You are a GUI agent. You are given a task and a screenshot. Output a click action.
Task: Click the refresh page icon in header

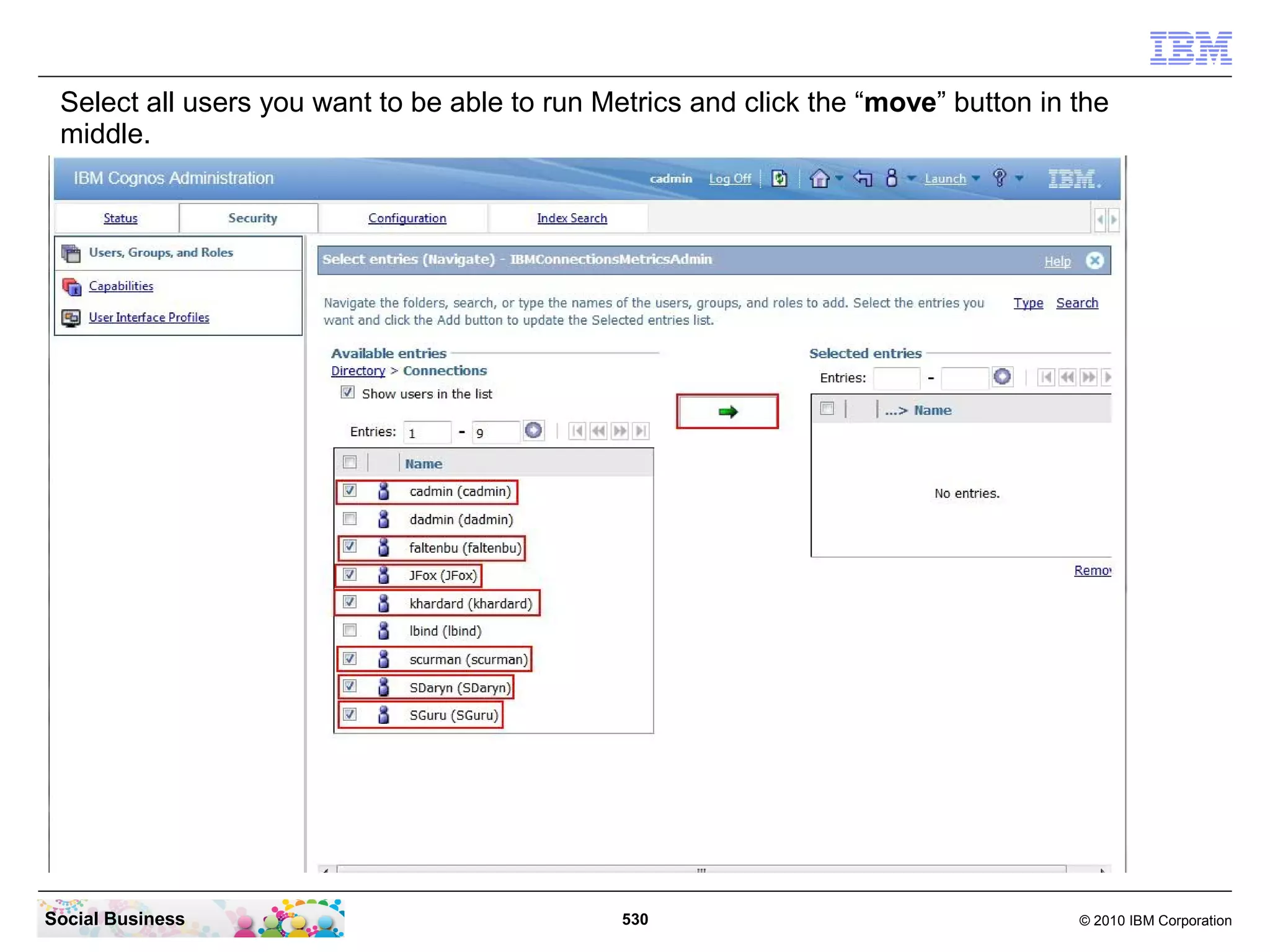779,178
